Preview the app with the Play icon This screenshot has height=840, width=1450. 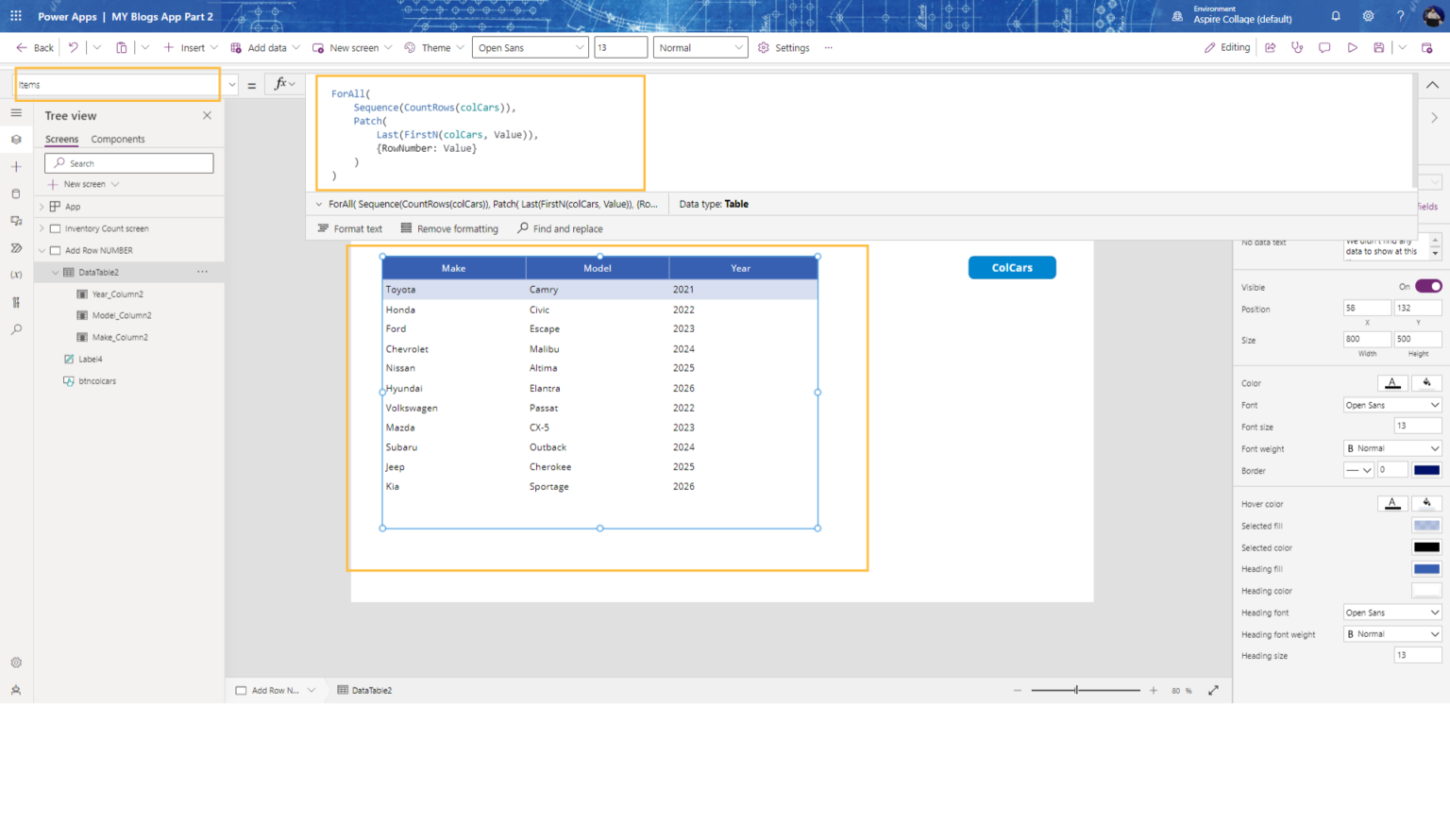tap(1352, 47)
